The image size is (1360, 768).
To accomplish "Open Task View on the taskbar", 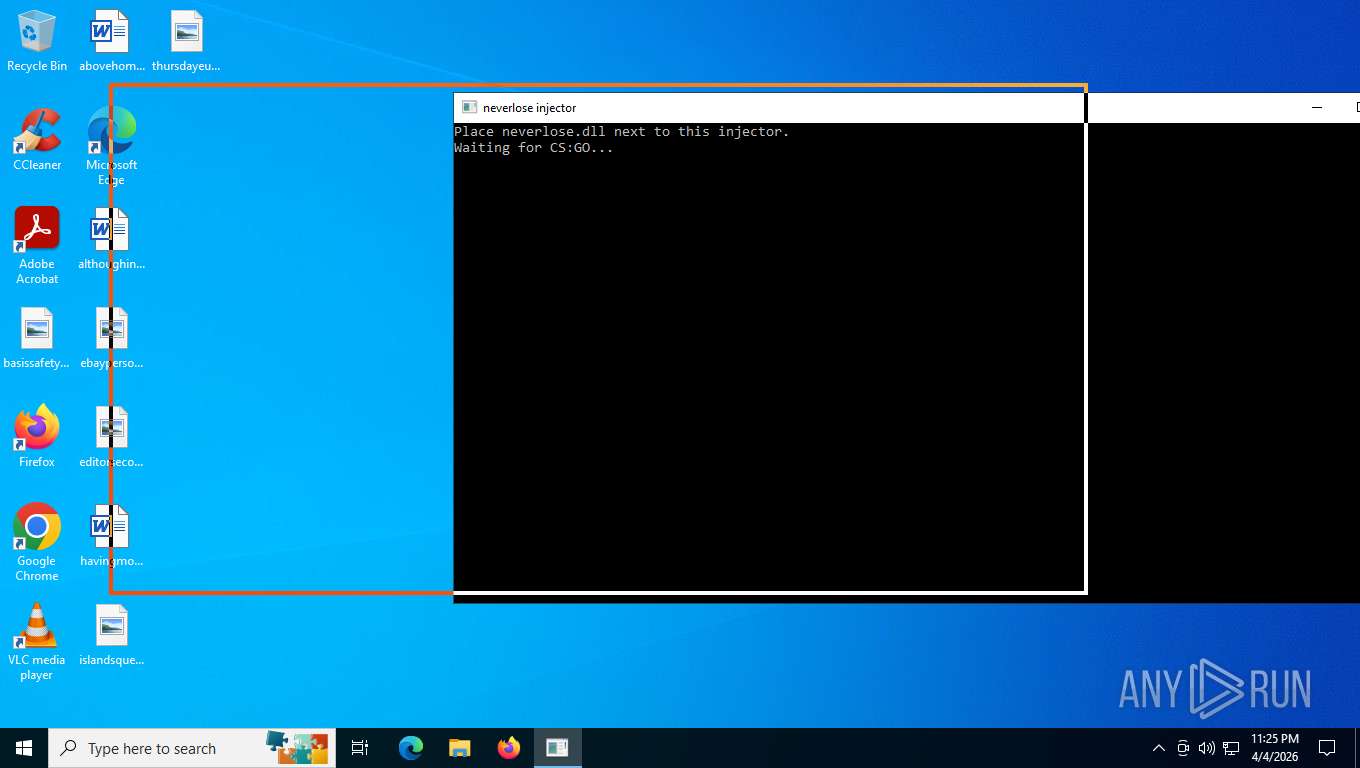I will [360, 748].
